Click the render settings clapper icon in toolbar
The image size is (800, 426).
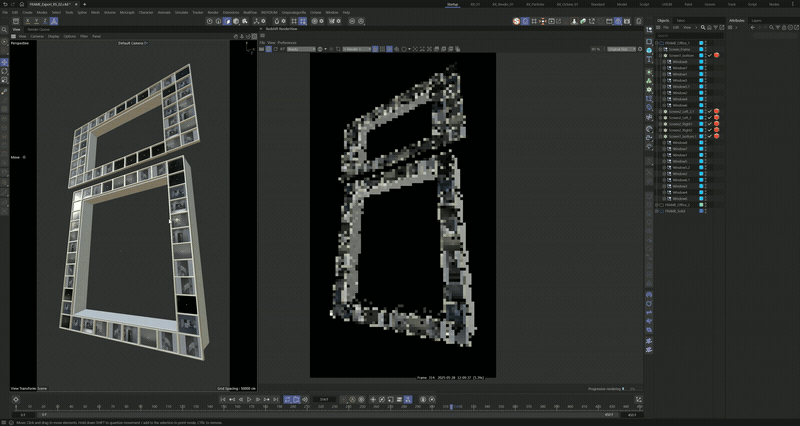coord(627,21)
